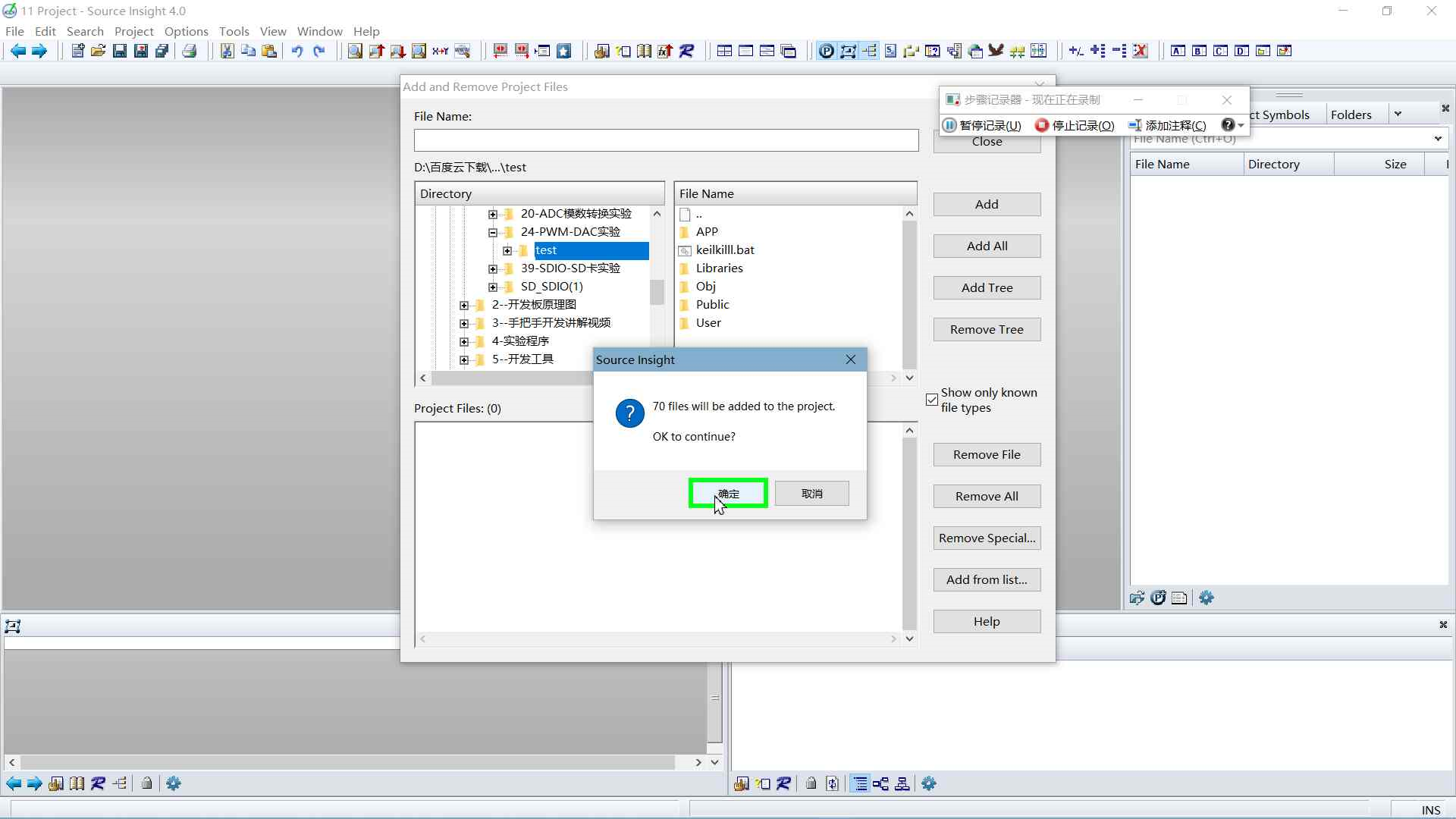Click the Redo arrow icon
Viewport: 1456px width, 819px height.
pyautogui.click(x=319, y=51)
